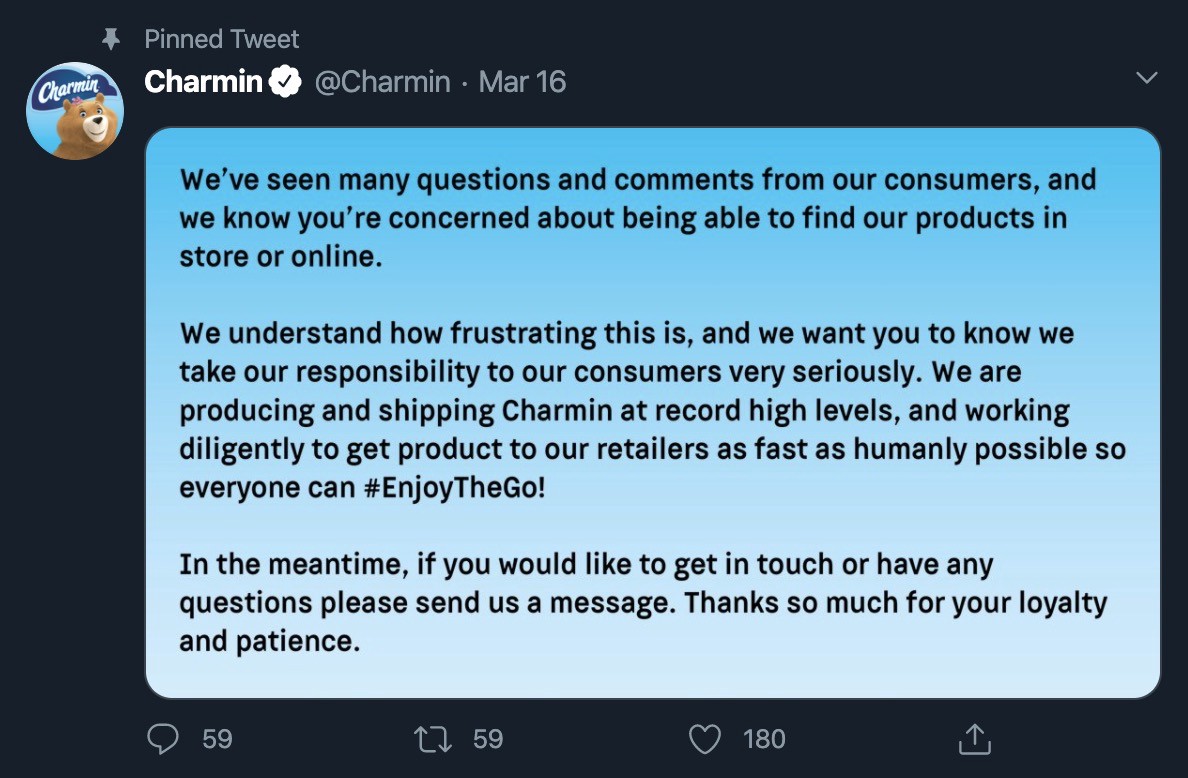Click the retweet count 59
Viewport: 1188px width, 778px height.
pyautogui.click(x=488, y=739)
